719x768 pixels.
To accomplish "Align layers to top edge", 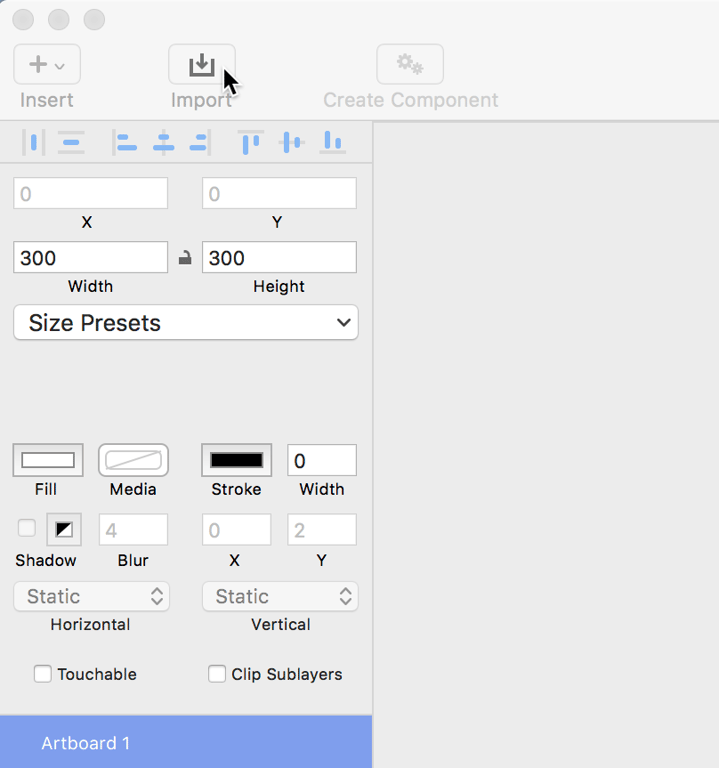I will pyautogui.click(x=250, y=143).
